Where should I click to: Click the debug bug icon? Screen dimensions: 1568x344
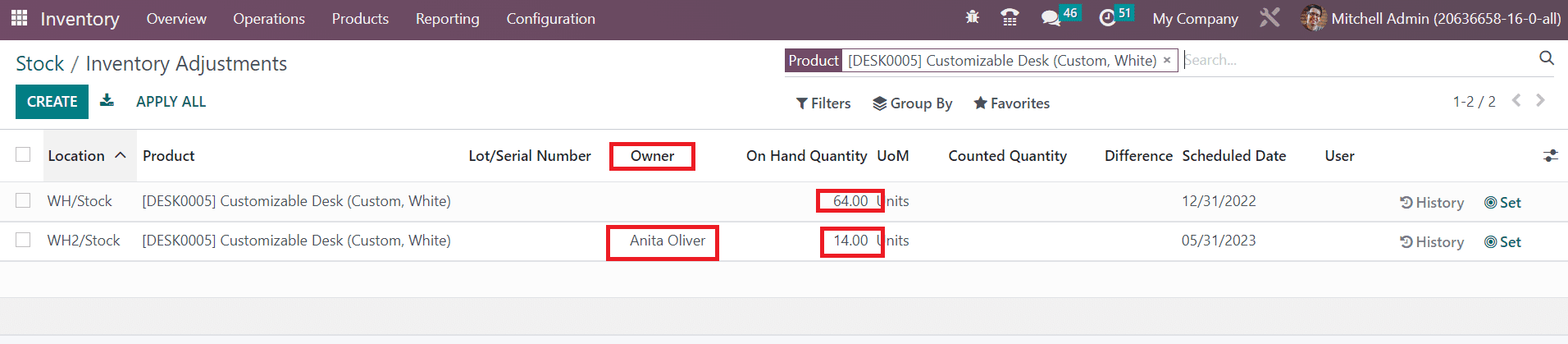pyautogui.click(x=973, y=17)
